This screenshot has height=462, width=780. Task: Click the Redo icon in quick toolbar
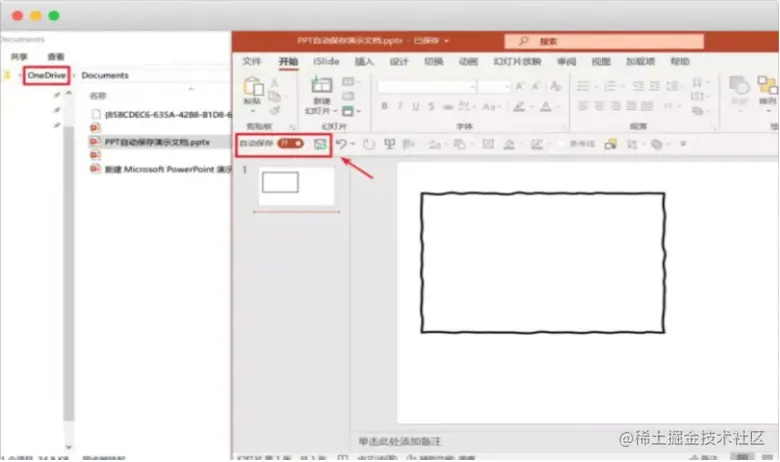pyautogui.click(x=369, y=144)
